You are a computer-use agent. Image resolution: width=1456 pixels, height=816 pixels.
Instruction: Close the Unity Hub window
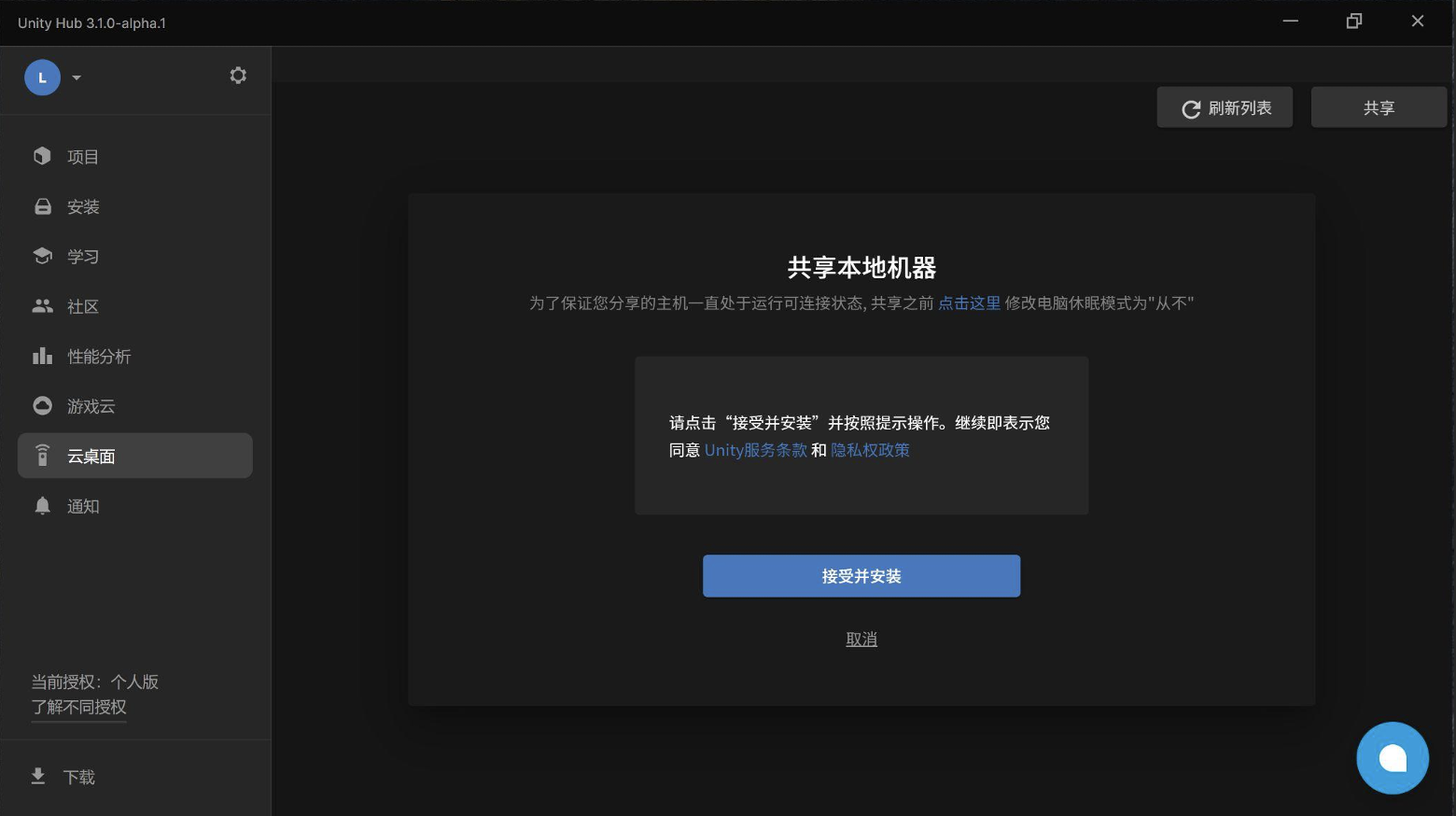click(x=1418, y=21)
